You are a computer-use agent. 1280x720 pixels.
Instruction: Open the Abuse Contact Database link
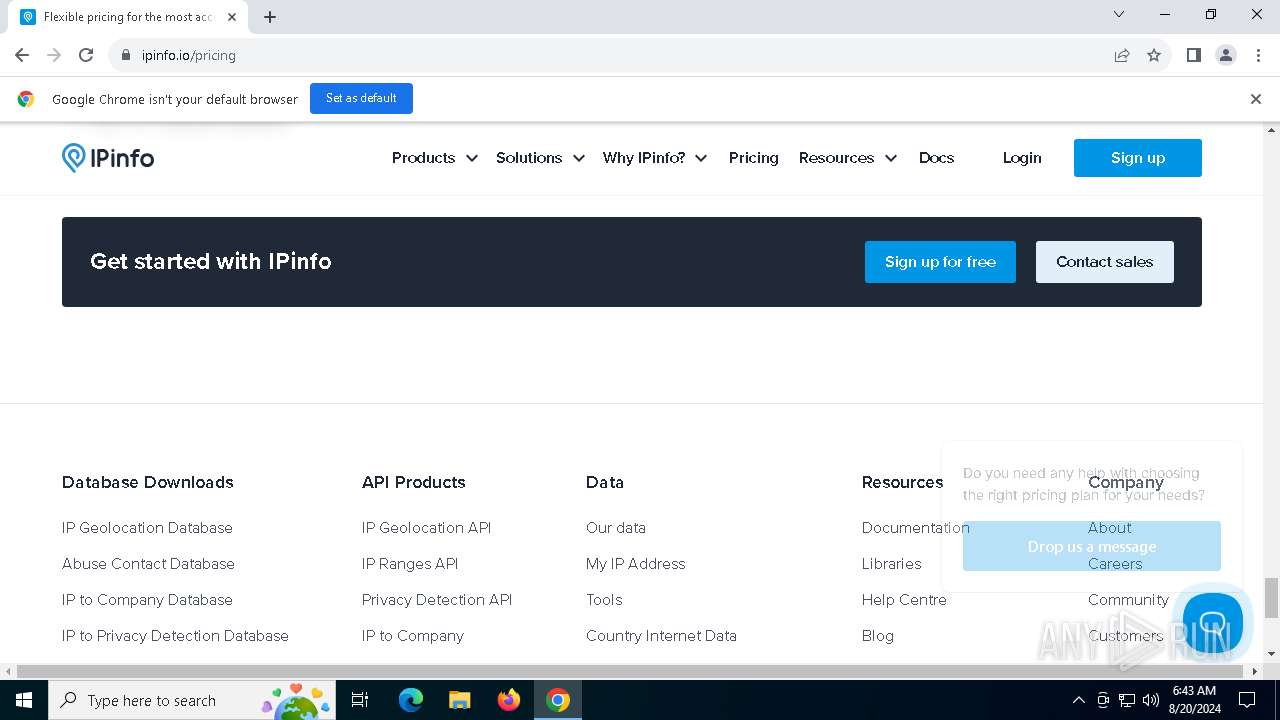pyautogui.click(x=148, y=564)
